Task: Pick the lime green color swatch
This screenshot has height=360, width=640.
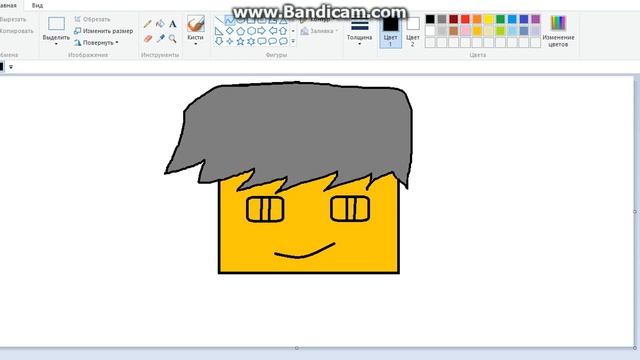Action: (x=500, y=31)
